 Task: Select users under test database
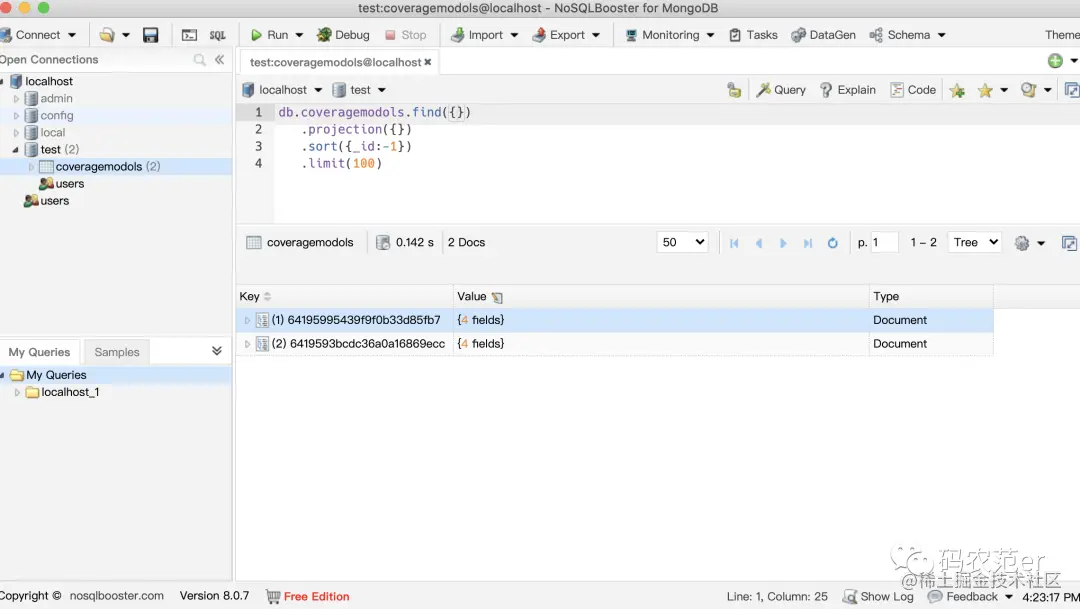pyautogui.click(x=70, y=184)
